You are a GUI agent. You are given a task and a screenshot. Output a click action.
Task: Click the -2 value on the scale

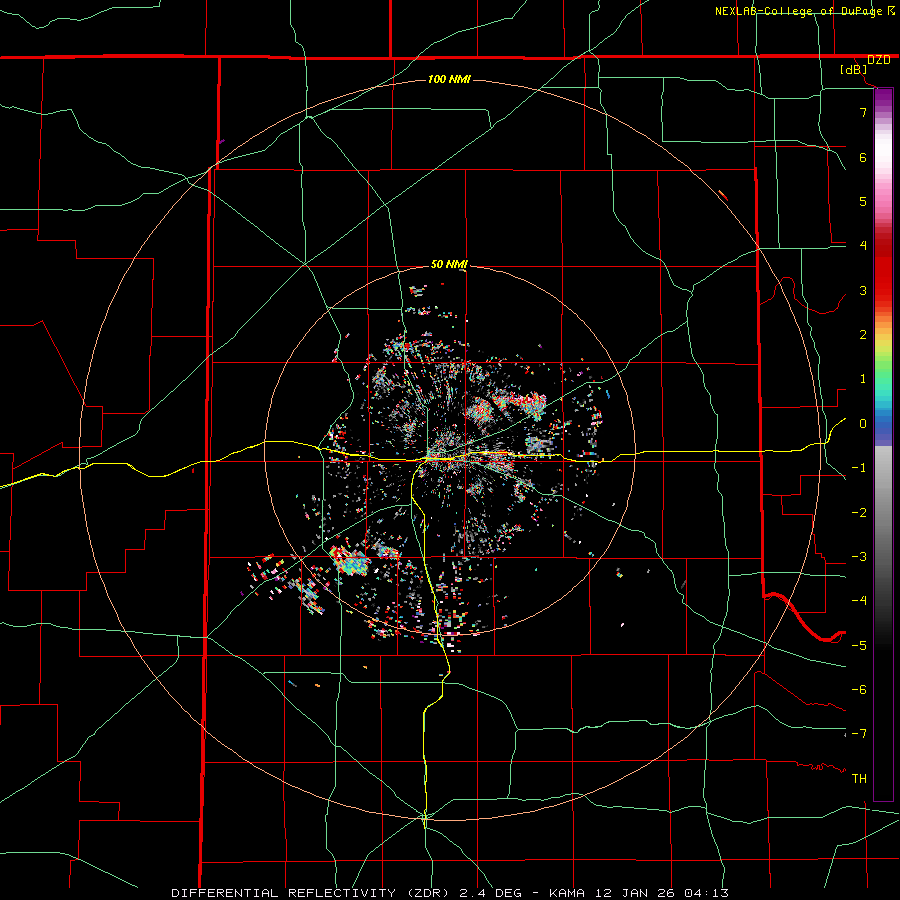(859, 513)
